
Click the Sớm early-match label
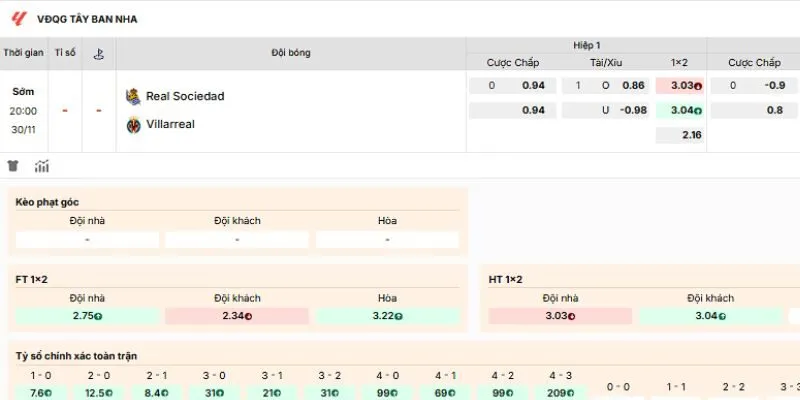pyautogui.click(x=23, y=92)
